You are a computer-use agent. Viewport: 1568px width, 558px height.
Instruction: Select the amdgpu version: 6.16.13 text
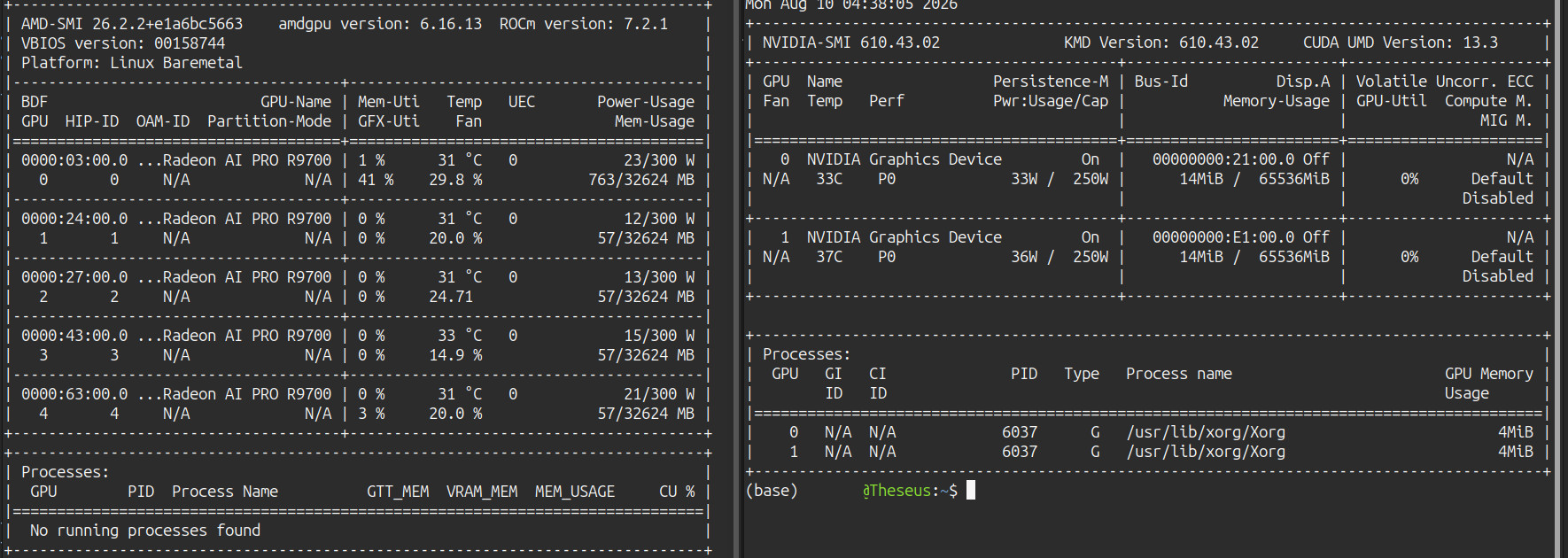pos(380,24)
